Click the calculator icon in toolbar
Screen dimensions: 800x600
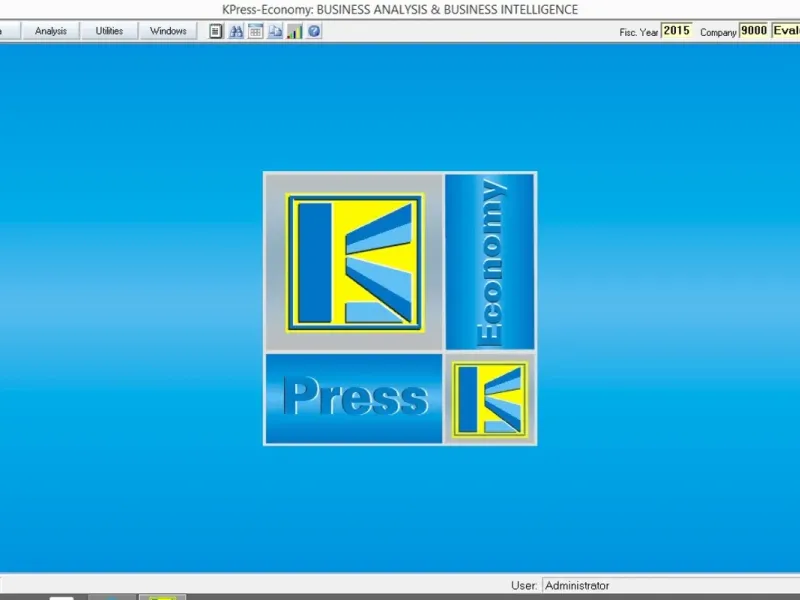point(216,32)
